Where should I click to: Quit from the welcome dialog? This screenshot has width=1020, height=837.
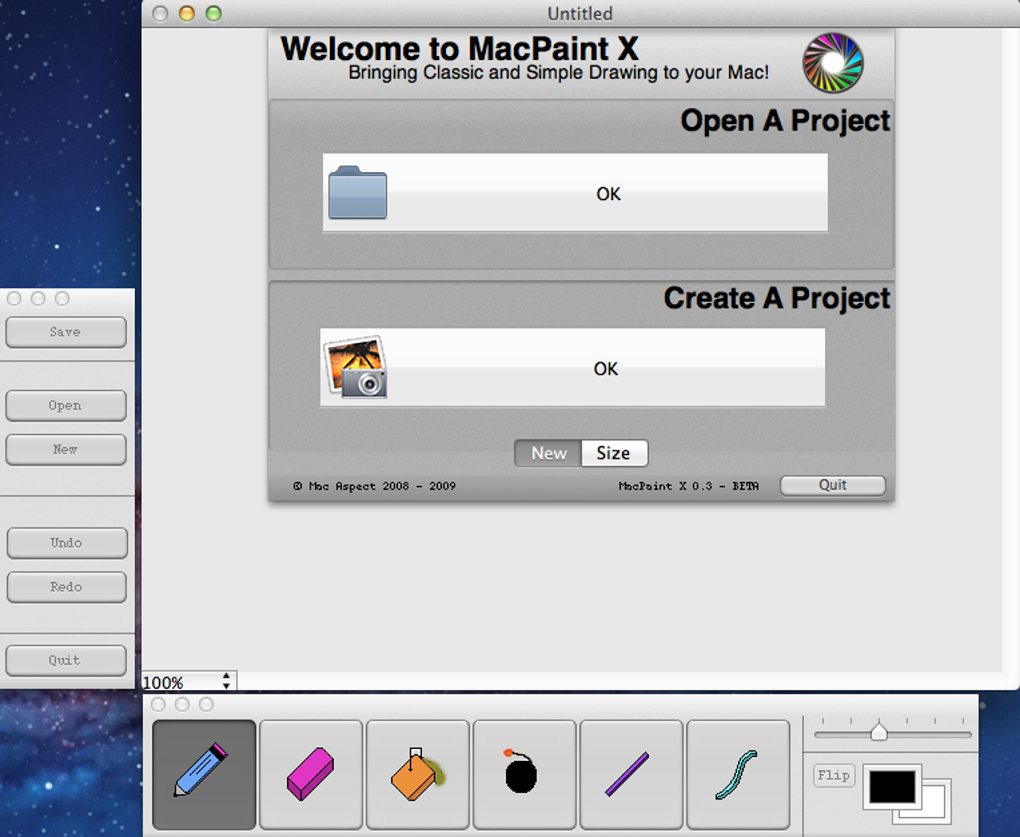pyautogui.click(x=833, y=485)
